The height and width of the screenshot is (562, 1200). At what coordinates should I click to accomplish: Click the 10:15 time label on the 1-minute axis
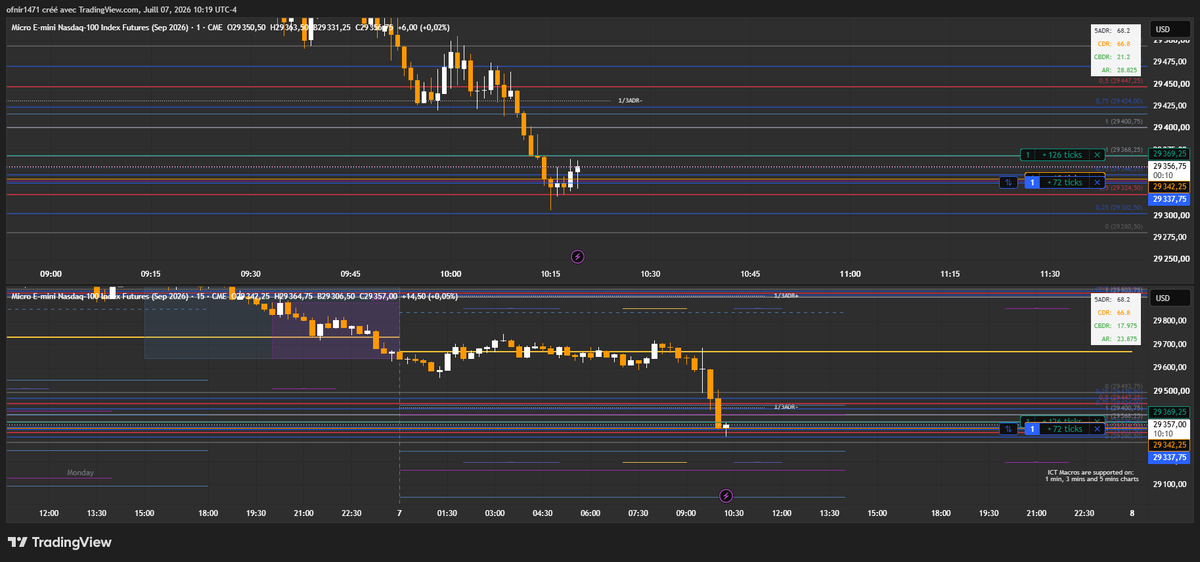(550, 273)
